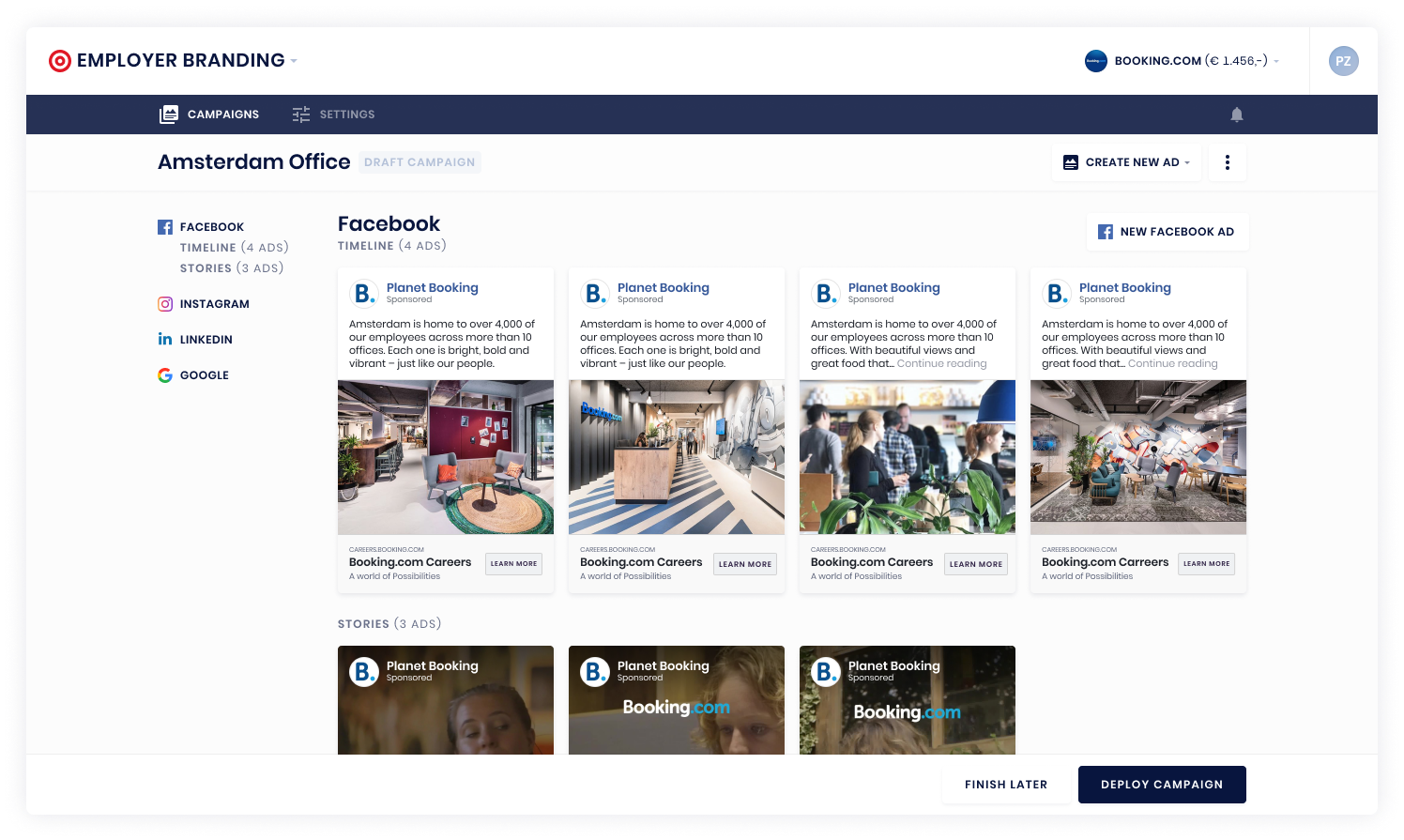This screenshot has height=840, width=1404.
Task: Switch to the Campaigns tab
Action: tap(209, 115)
